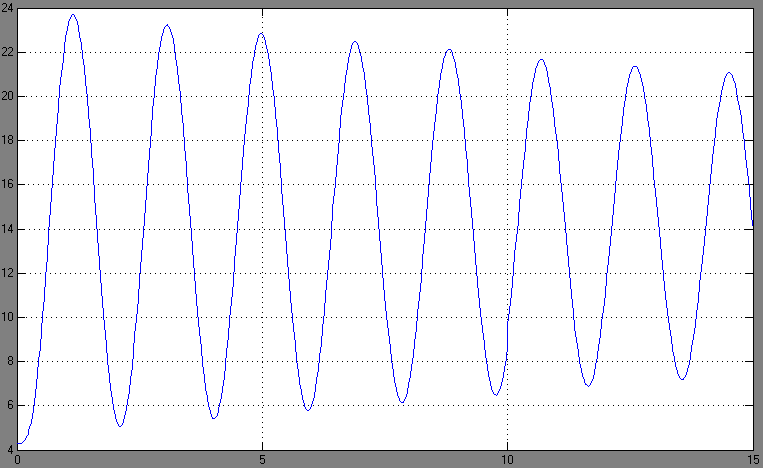
Task: Click the curve peak at time 5
Action: [x=261, y=33]
